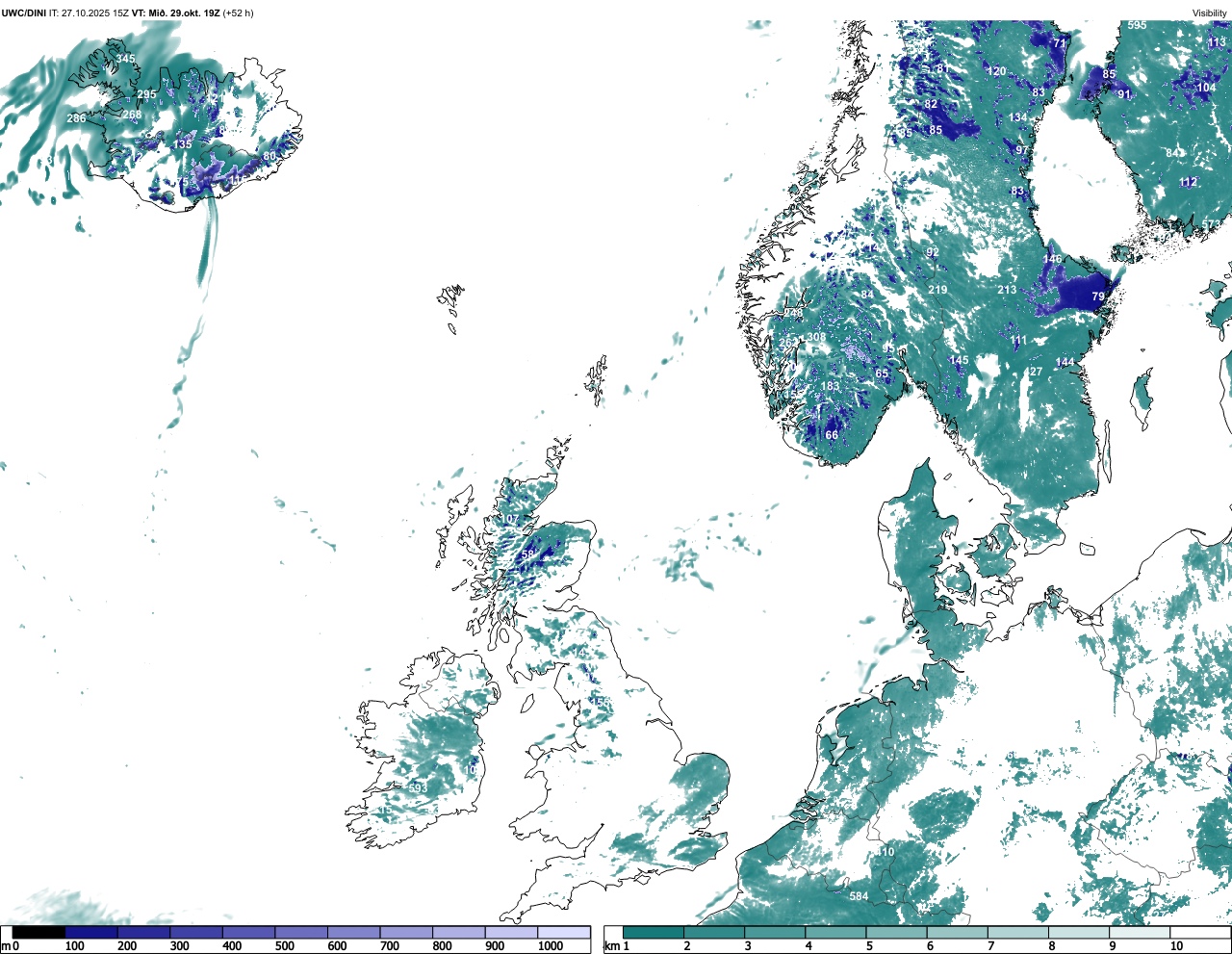Click the '112' value over southern Finland
Viewport: 1232px width, 954px height.
[x=1189, y=183]
